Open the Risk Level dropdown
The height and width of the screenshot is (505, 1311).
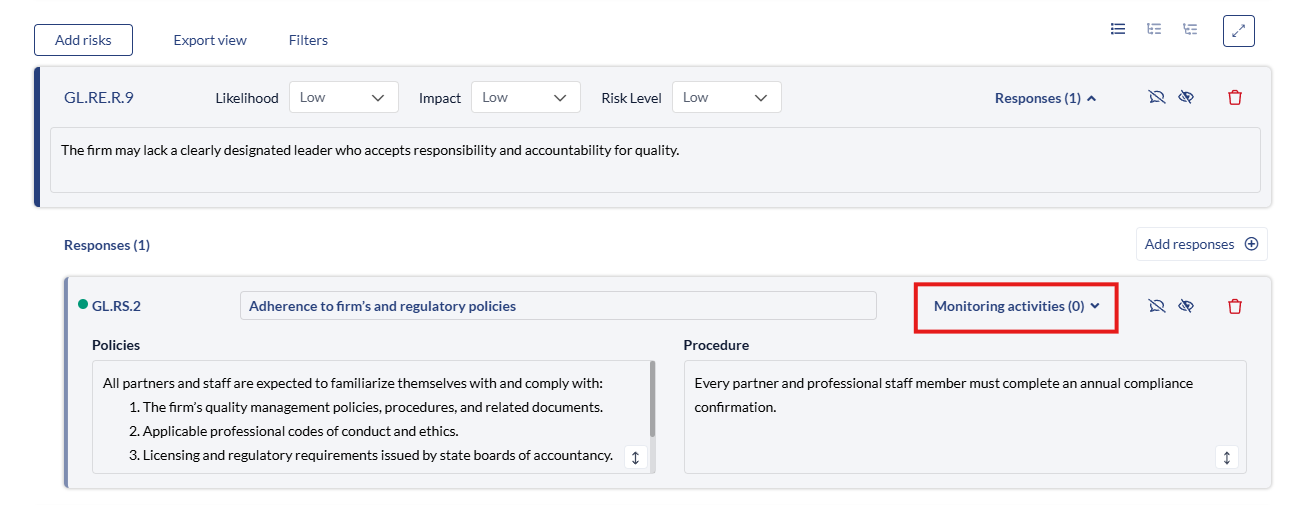(x=726, y=98)
